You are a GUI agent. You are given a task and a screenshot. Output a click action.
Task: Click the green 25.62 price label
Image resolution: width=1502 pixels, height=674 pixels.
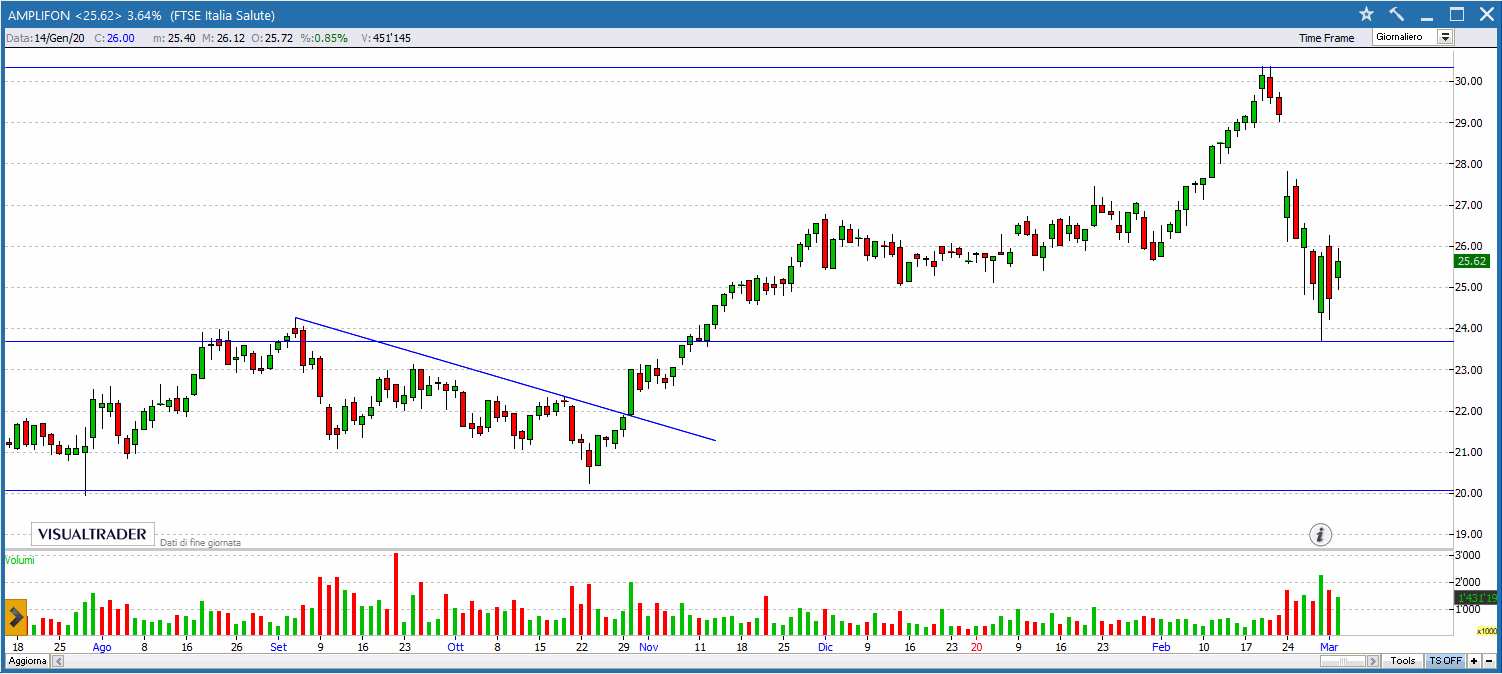tap(1473, 261)
